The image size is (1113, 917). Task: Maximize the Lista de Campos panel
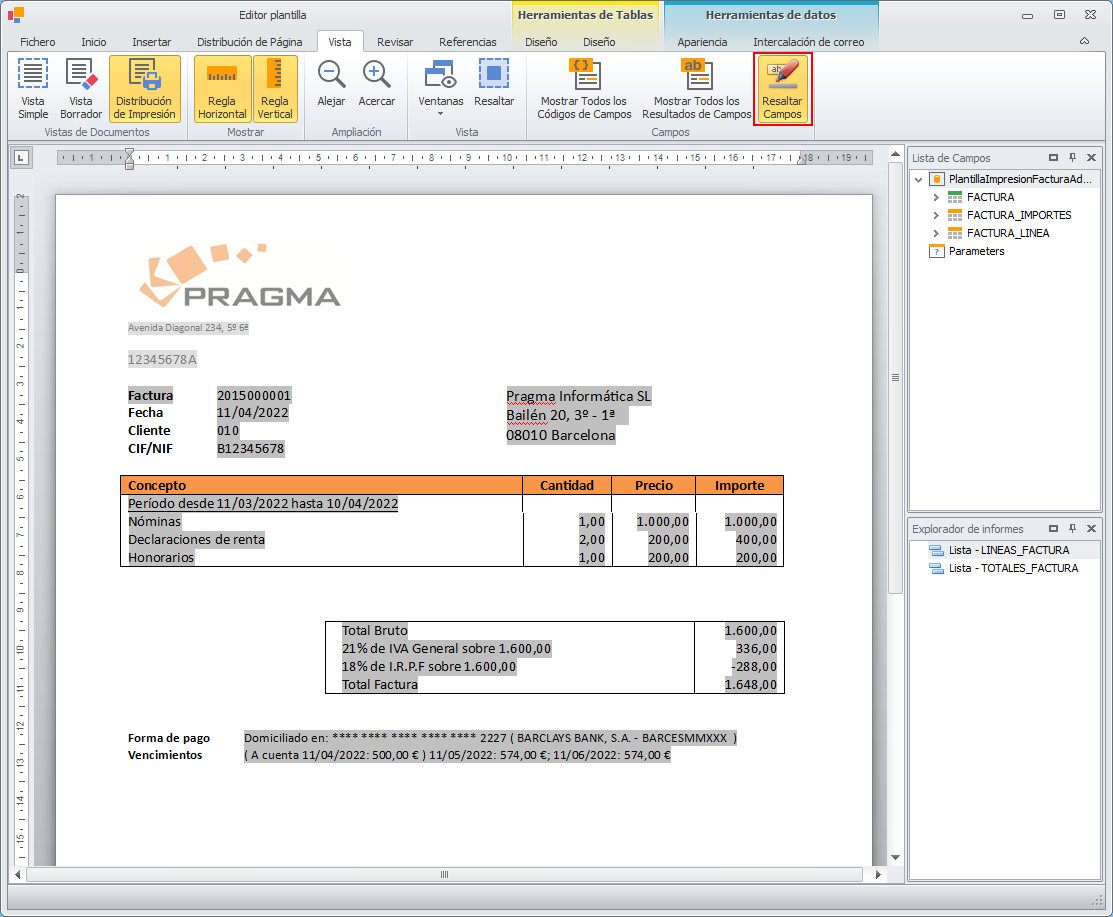(x=1053, y=158)
